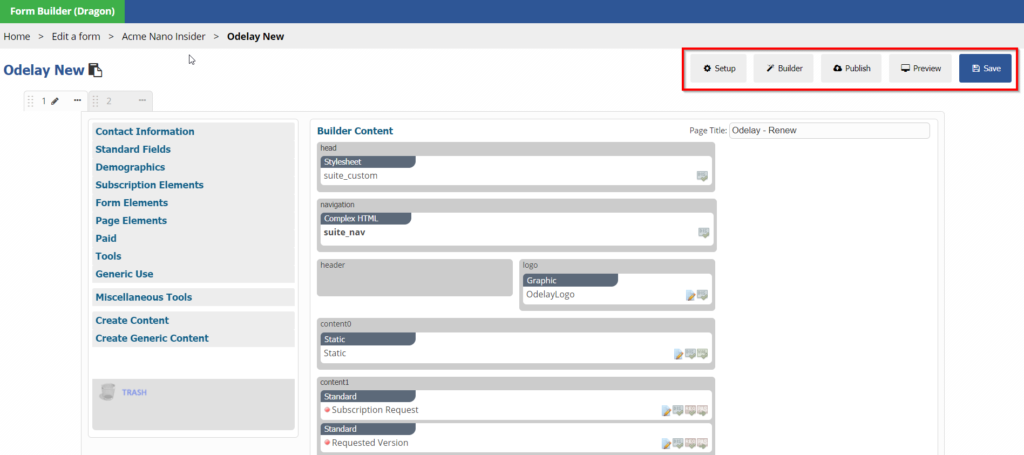
Task: Click the comment icon on suite_nav row
Action: 703,233
